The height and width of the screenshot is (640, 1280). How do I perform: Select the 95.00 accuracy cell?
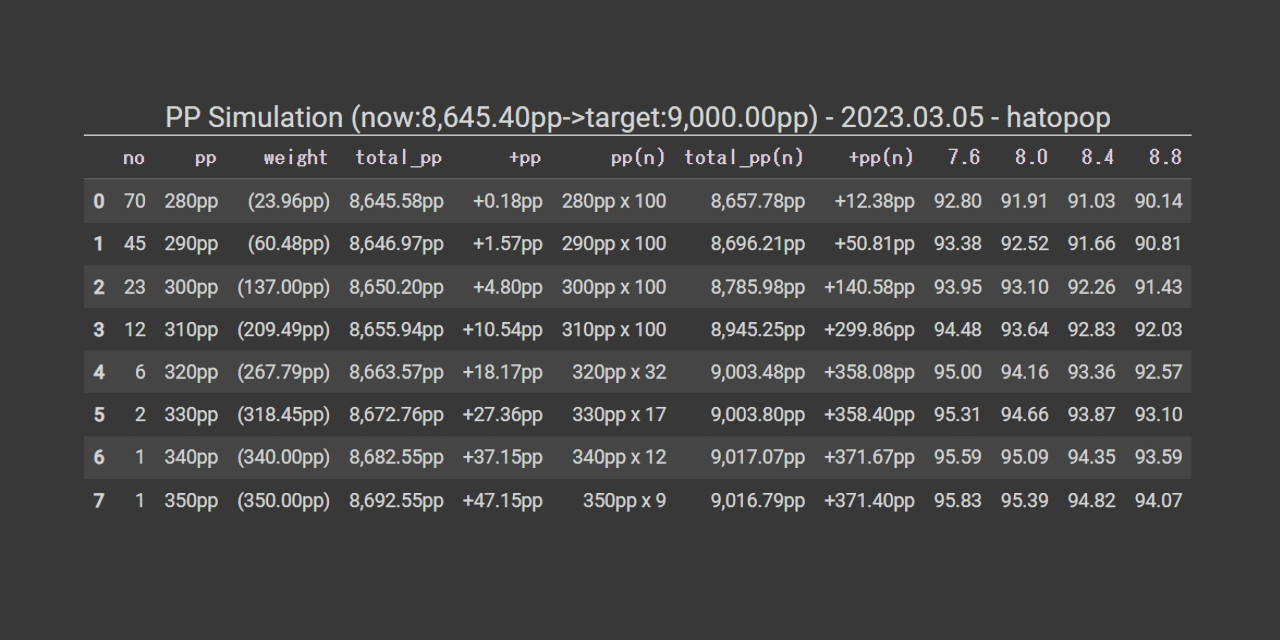[x=958, y=372]
